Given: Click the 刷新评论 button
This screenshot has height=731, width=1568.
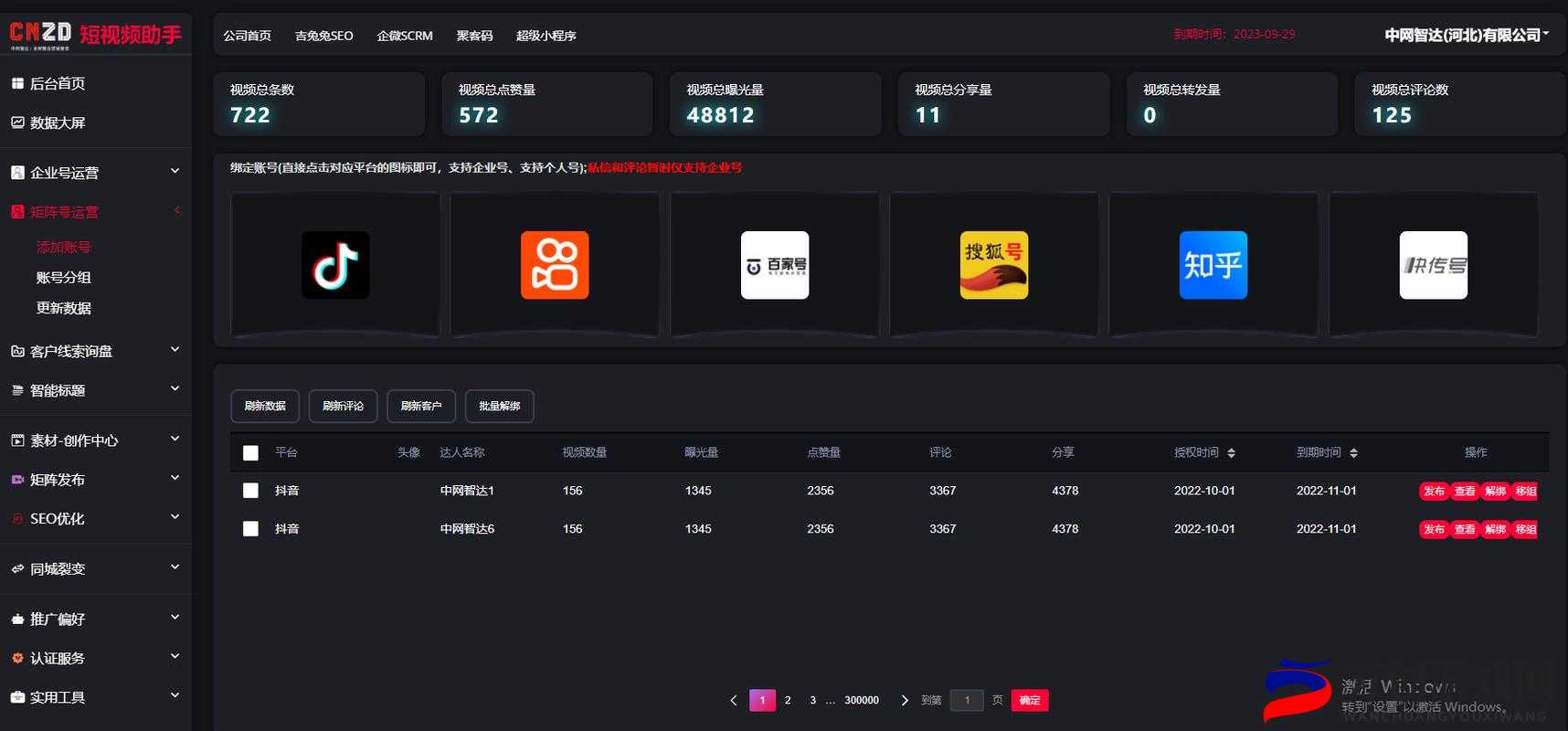Looking at the screenshot, I should (x=343, y=406).
